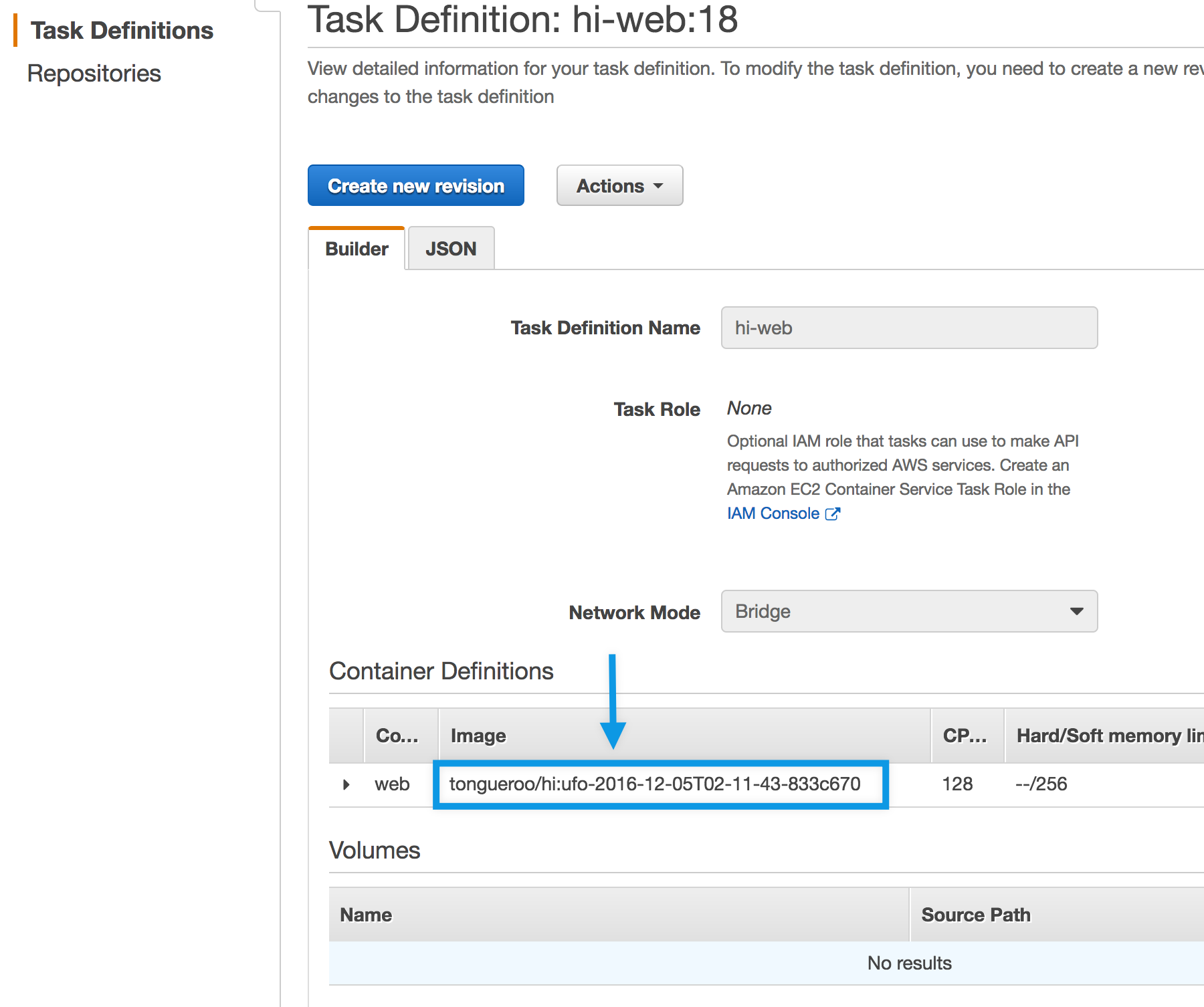Image resolution: width=1204 pixels, height=1007 pixels.
Task: Select the tongueroo/hi image value
Action: (x=655, y=784)
